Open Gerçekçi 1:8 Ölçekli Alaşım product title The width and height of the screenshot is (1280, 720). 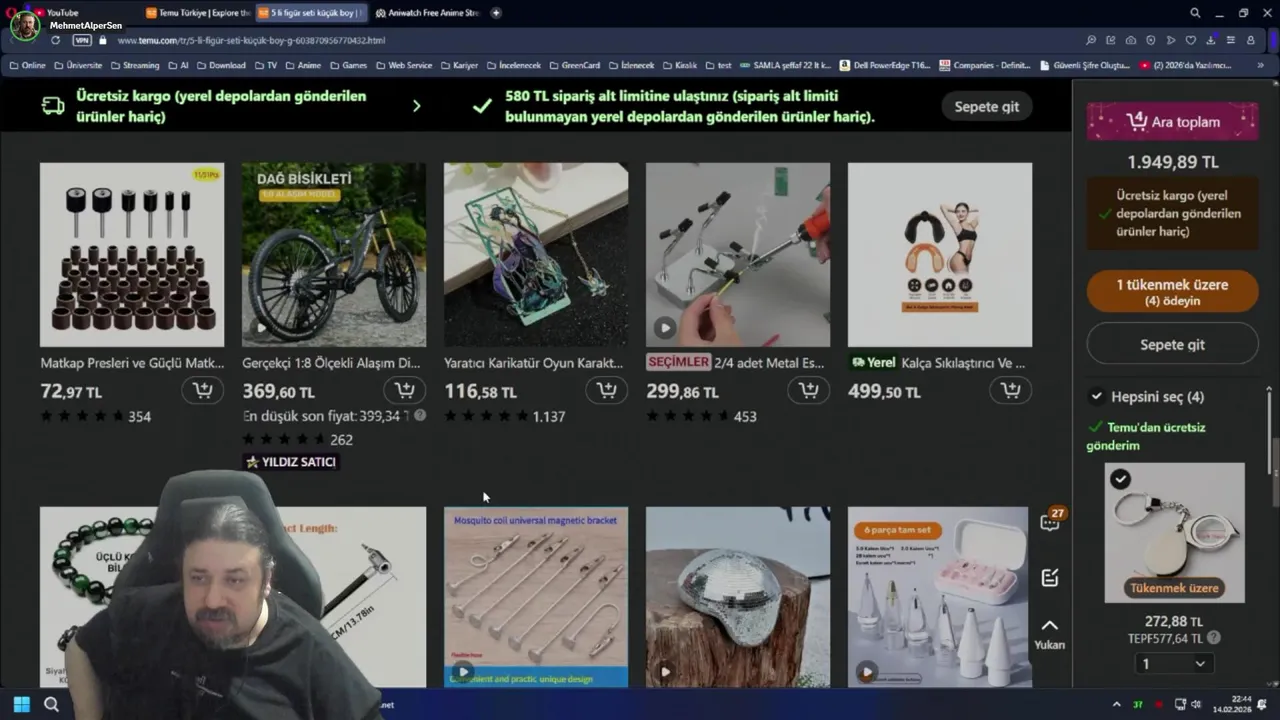[x=331, y=363]
